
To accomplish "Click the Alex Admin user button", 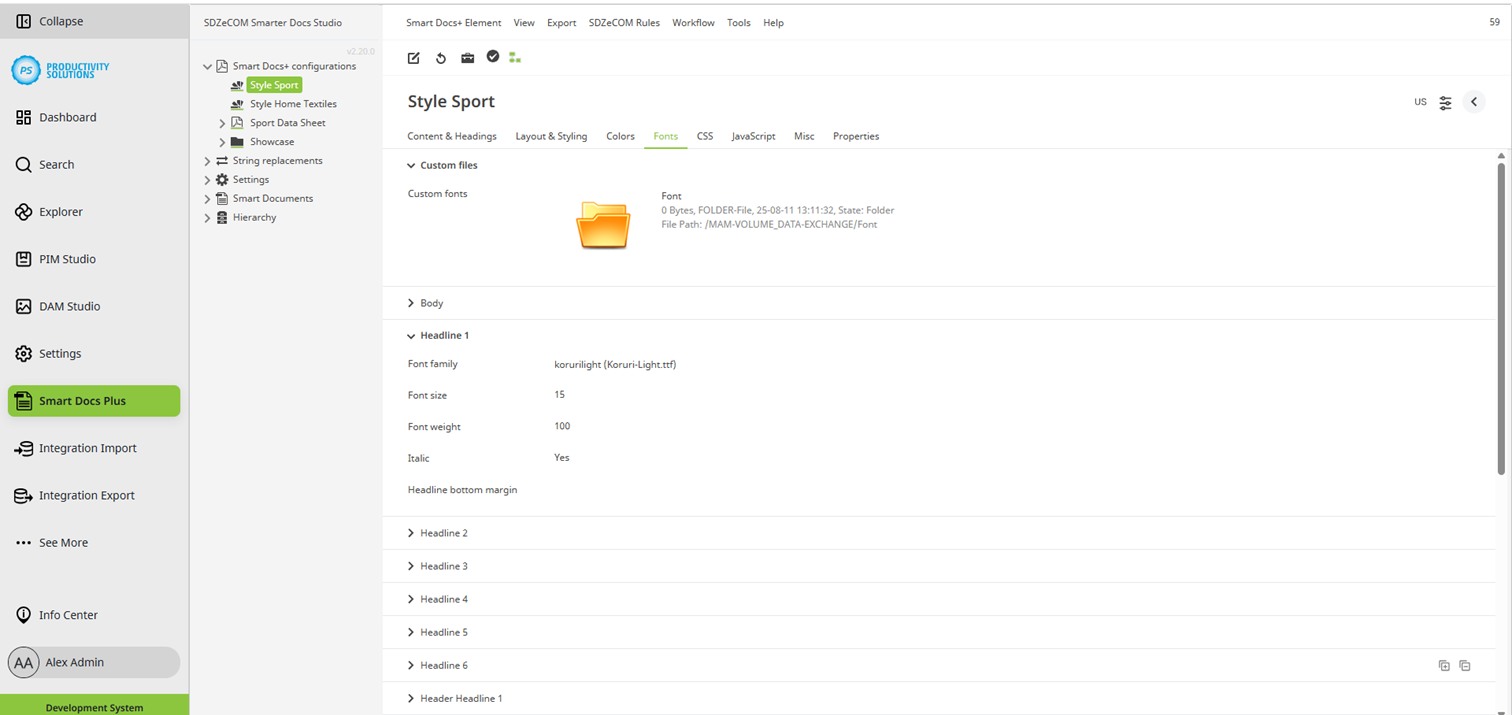I will (94, 663).
